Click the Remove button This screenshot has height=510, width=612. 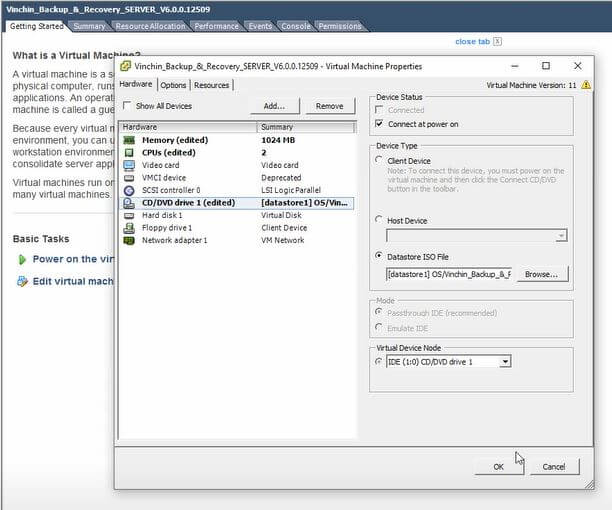[x=330, y=106]
